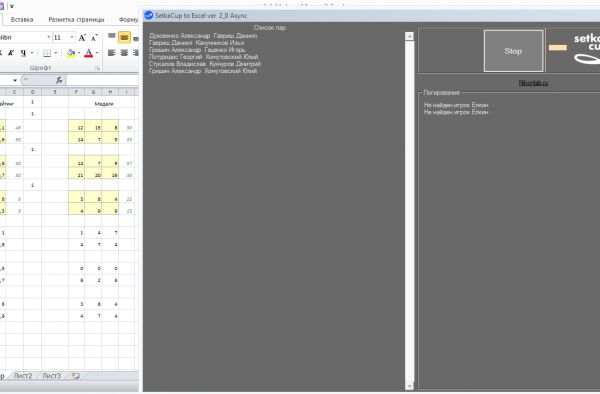The image size is (600, 394).
Task: Open the Шрифт group dialog launcher
Action: tap(98, 68)
